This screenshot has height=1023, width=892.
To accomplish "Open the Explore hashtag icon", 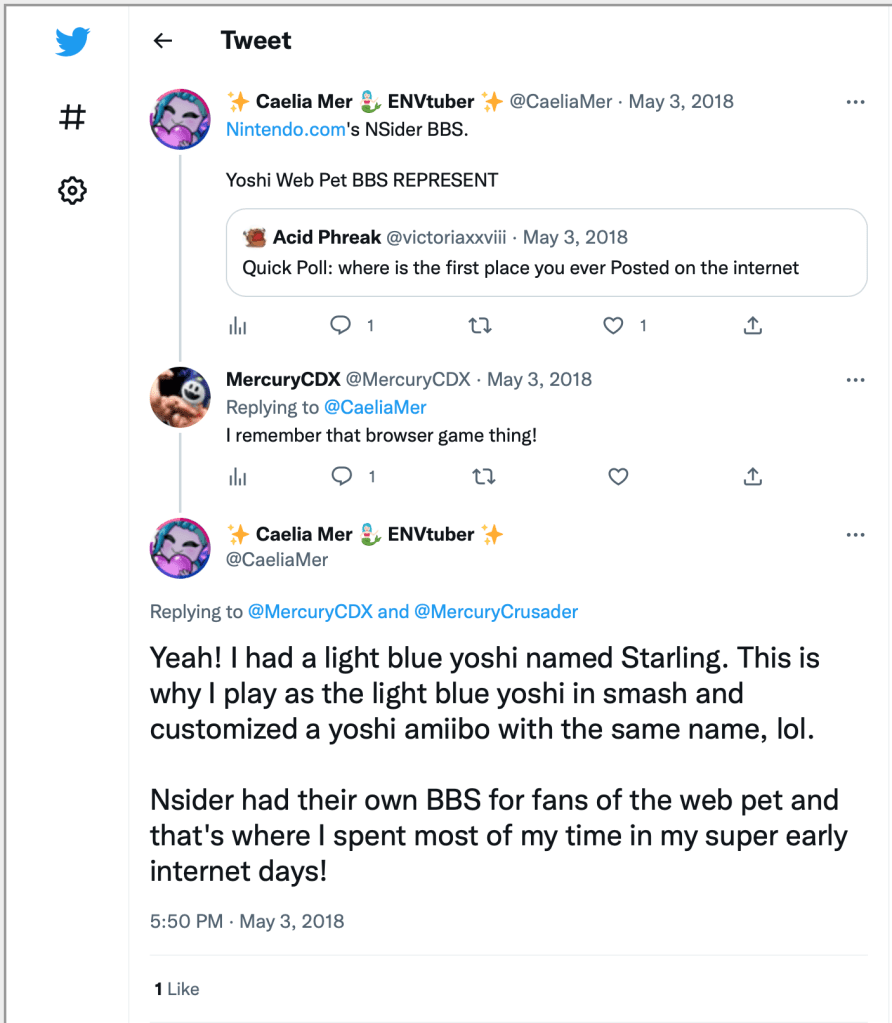I will pyautogui.click(x=72, y=117).
